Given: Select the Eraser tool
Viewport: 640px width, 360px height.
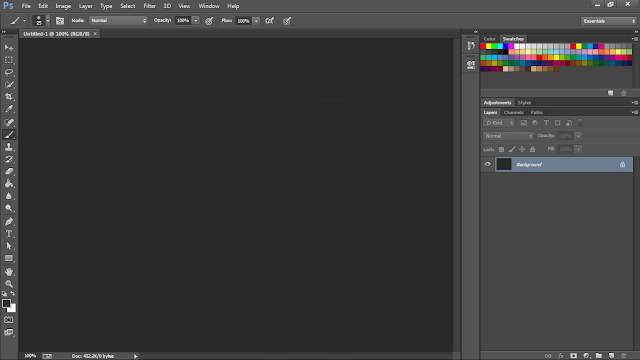Looking at the screenshot, I should [x=9, y=171].
